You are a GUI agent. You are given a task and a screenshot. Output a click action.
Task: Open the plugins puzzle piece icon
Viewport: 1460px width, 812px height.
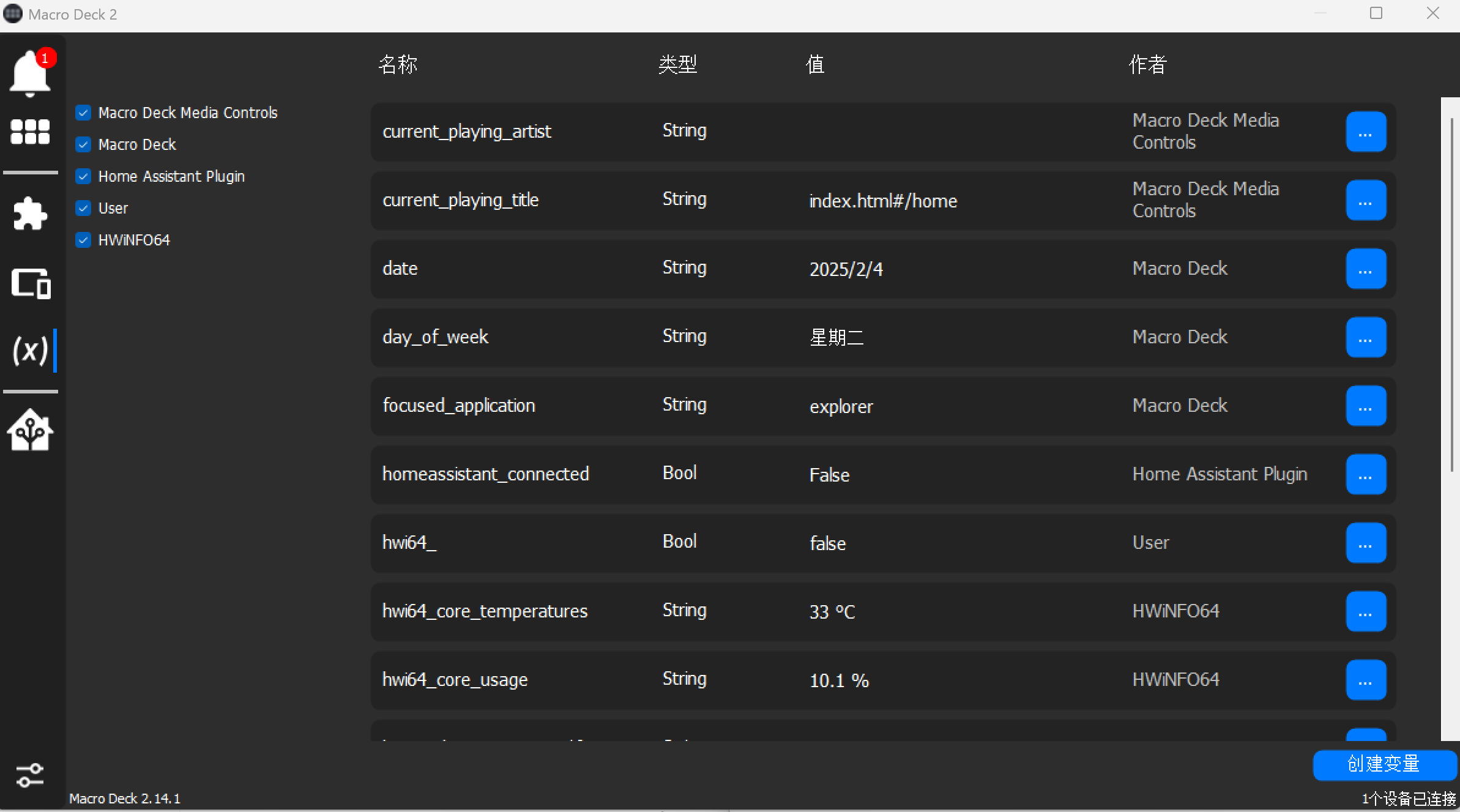pos(30,214)
